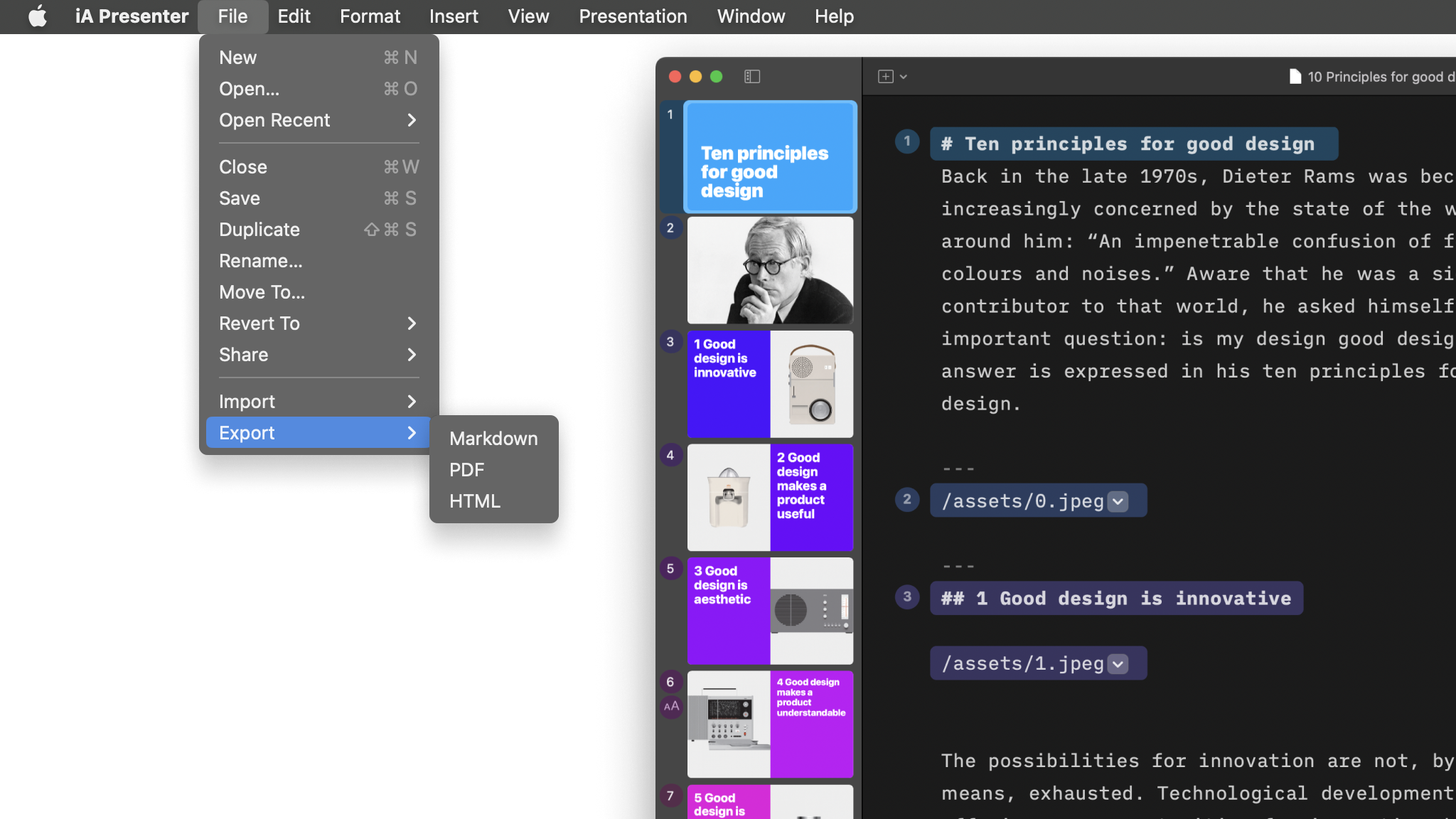The height and width of the screenshot is (819, 1456).
Task: Open dropdown arrow next to add slide icon
Action: (904, 77)
